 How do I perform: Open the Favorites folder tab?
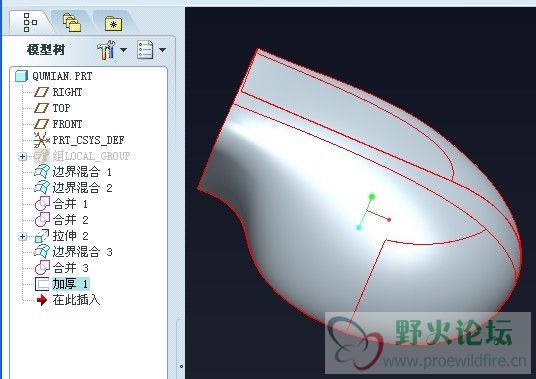[x=113, y=24]
